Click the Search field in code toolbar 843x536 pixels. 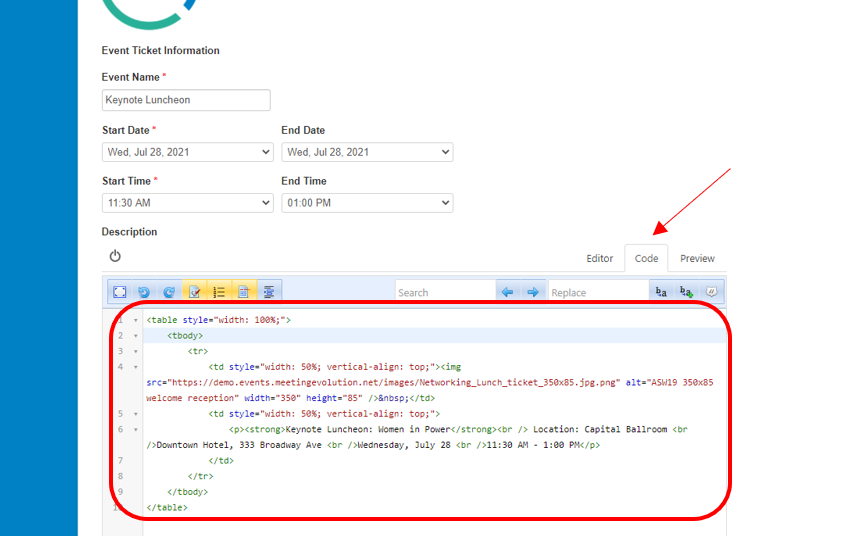(444, 292)
